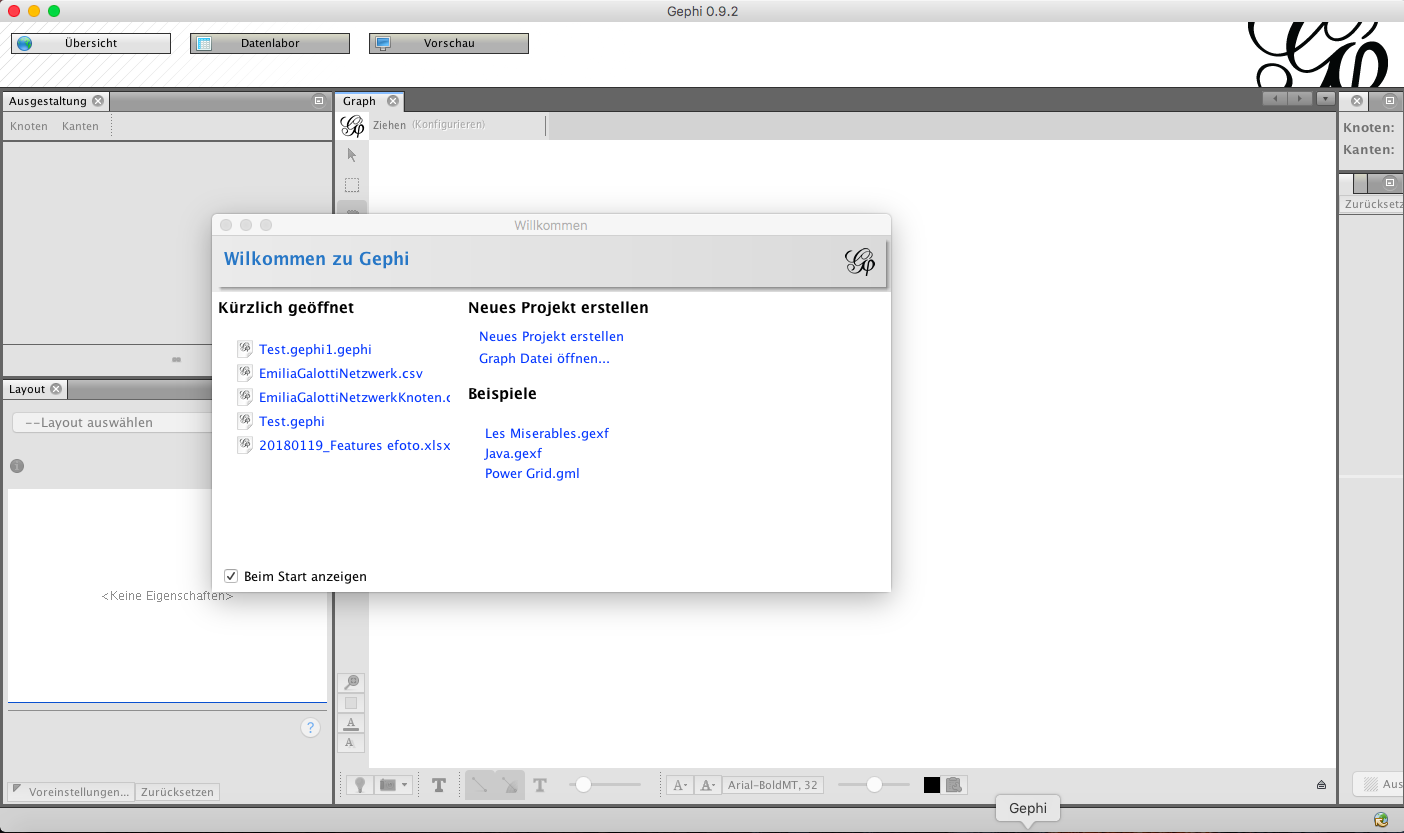Viewport: 1404px width, 833px height.
Task: Click the layout help question mark icon
Action: coord(311,728)
